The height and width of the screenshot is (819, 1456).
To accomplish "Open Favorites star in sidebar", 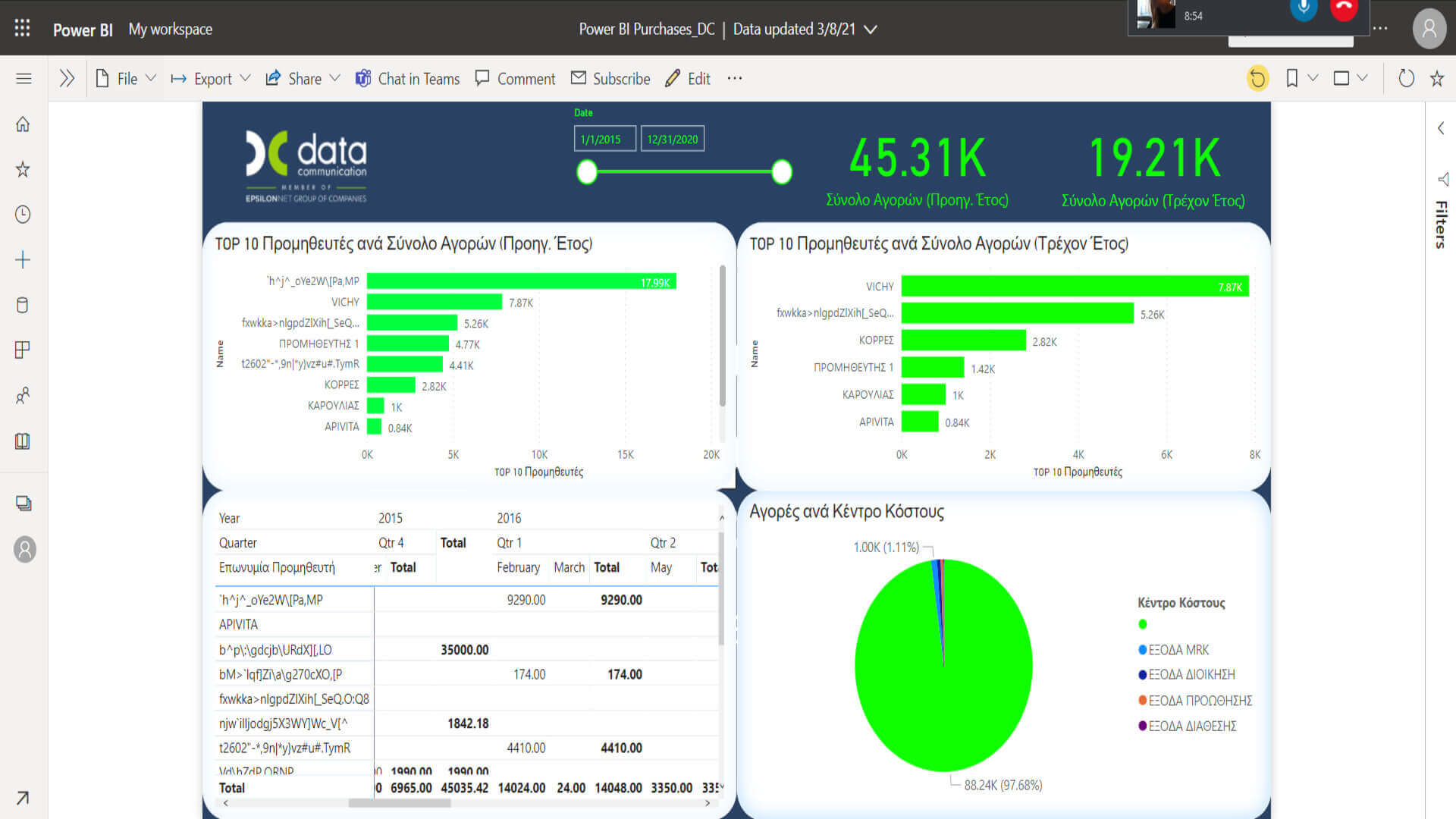I will pos(23,169).
